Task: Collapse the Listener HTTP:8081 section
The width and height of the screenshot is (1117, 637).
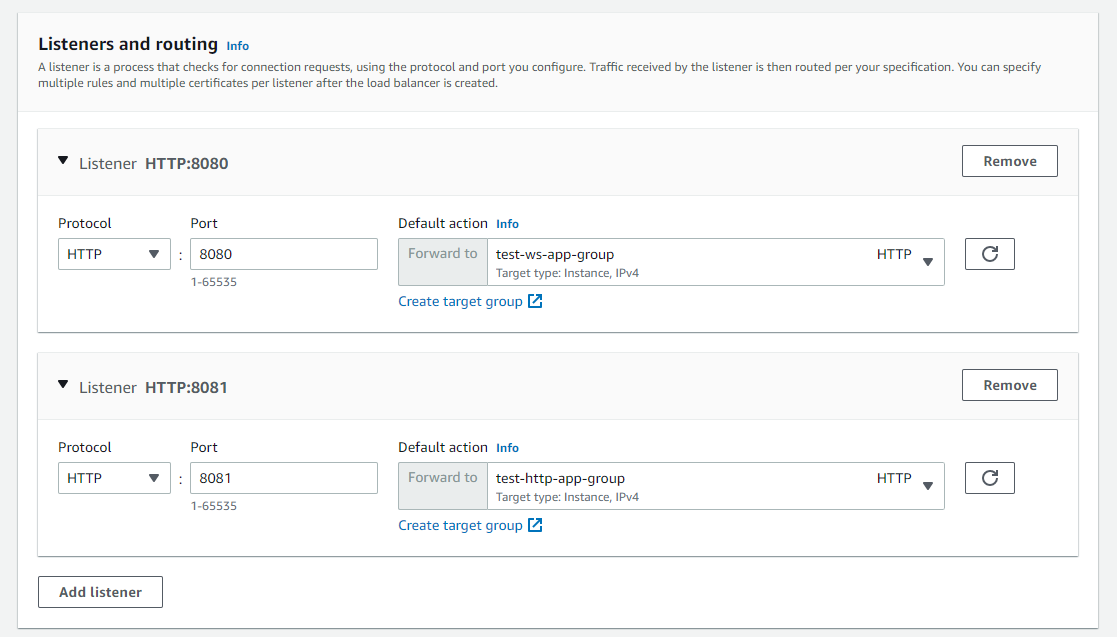Action: pos(63,386)
